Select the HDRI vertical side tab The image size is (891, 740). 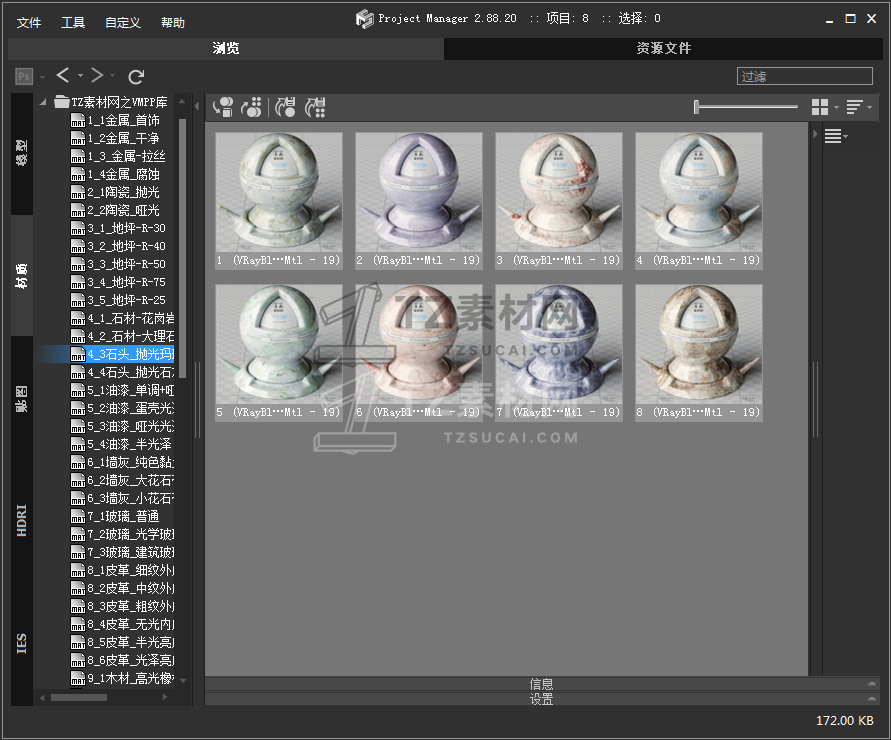coord(22,520)
